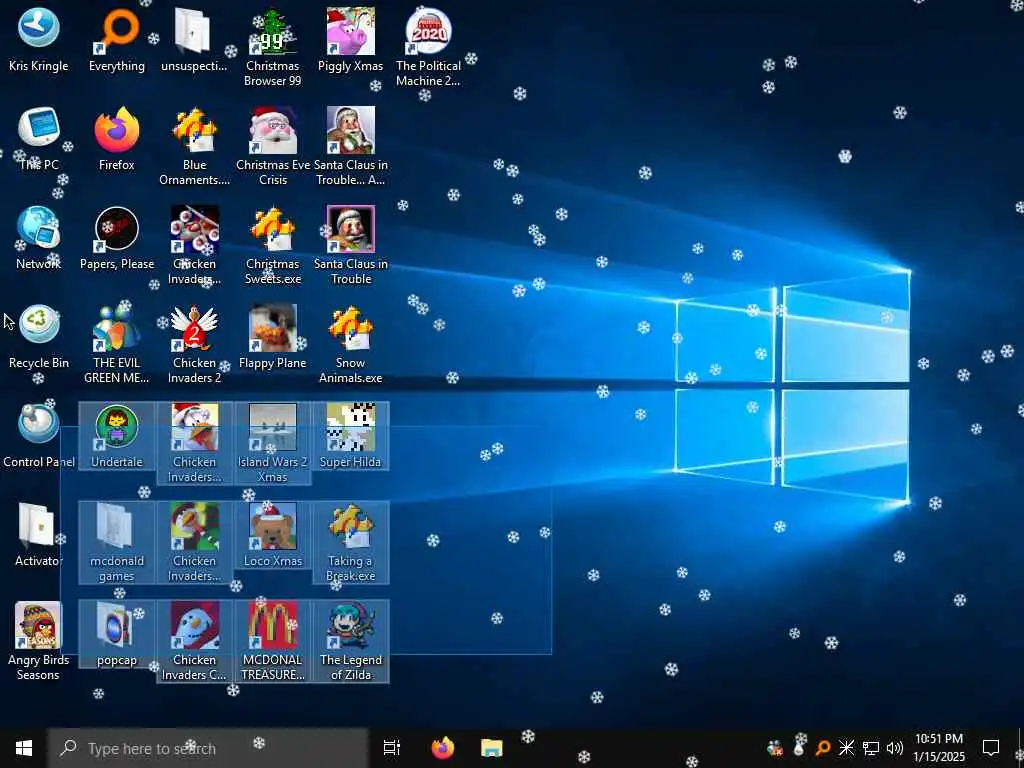Open network status in system tray

pyautogui.click(x=871, y=748)
